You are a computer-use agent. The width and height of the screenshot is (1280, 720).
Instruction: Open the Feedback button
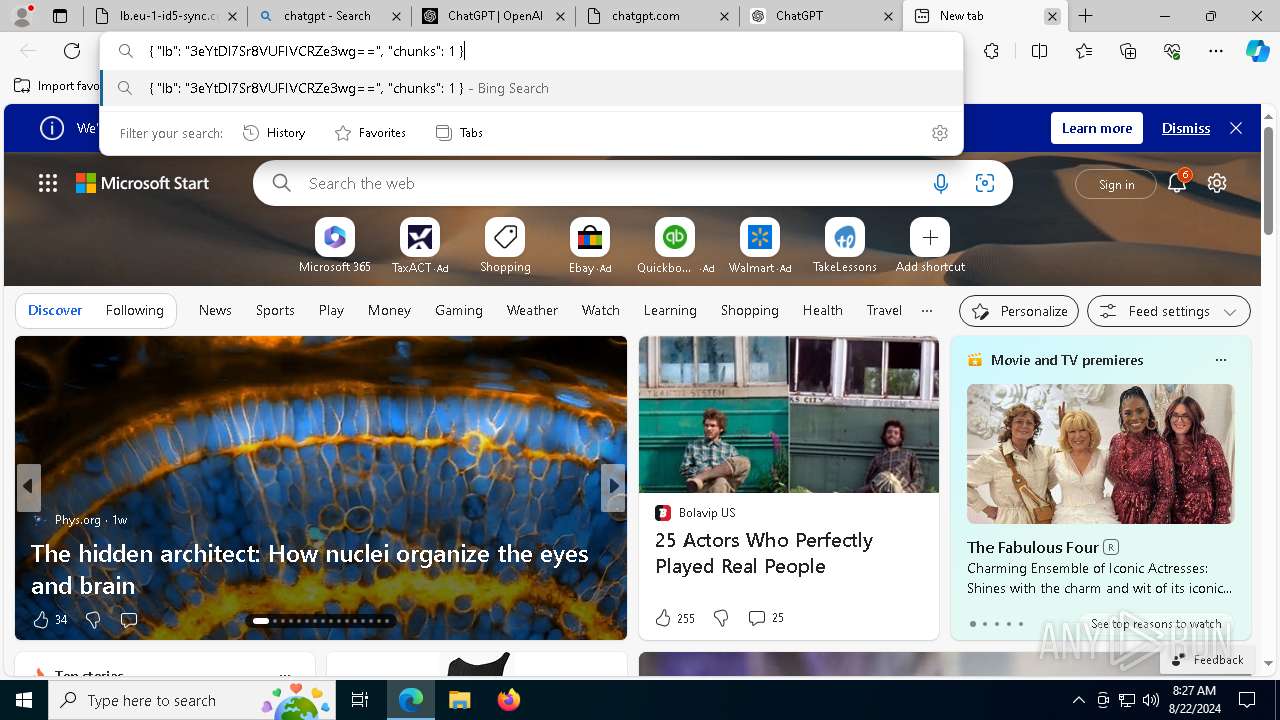click(1208, 659)
